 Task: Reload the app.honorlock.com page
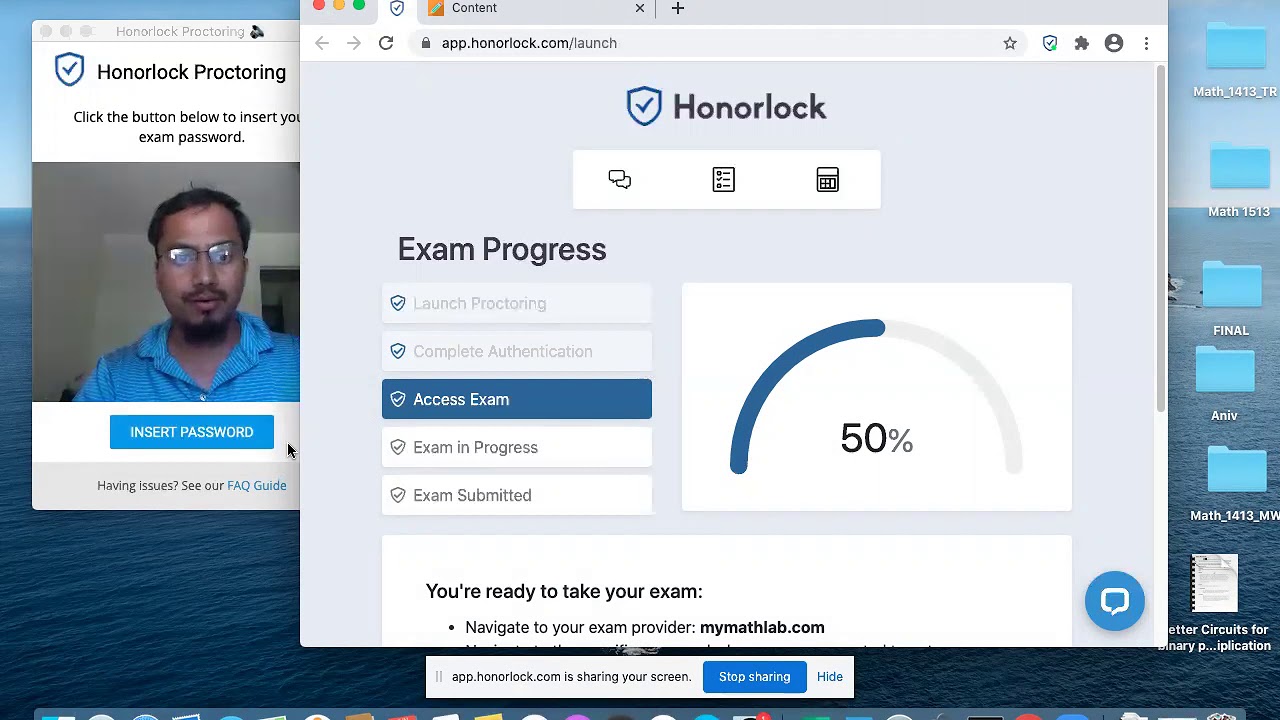(386, 43)
